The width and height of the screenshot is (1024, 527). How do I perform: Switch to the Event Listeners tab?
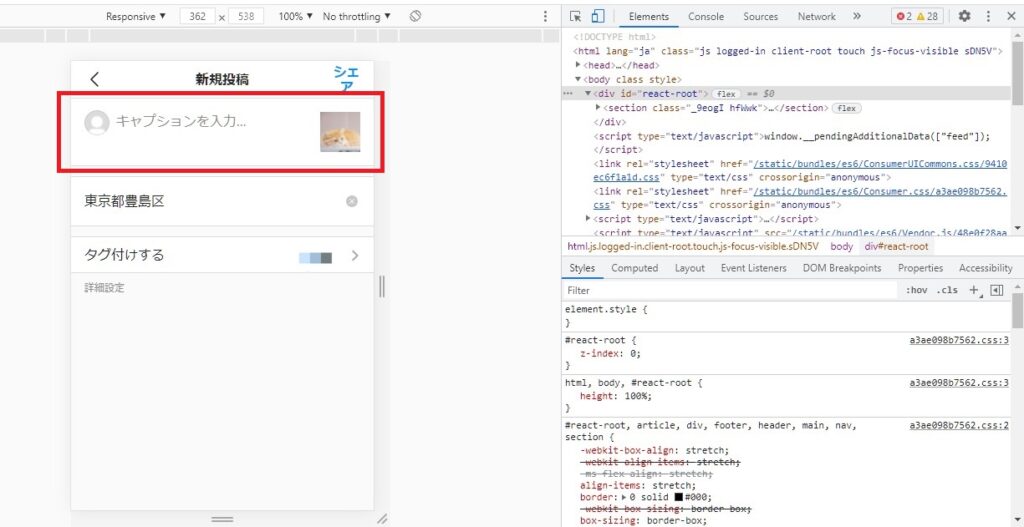[754, 268]
